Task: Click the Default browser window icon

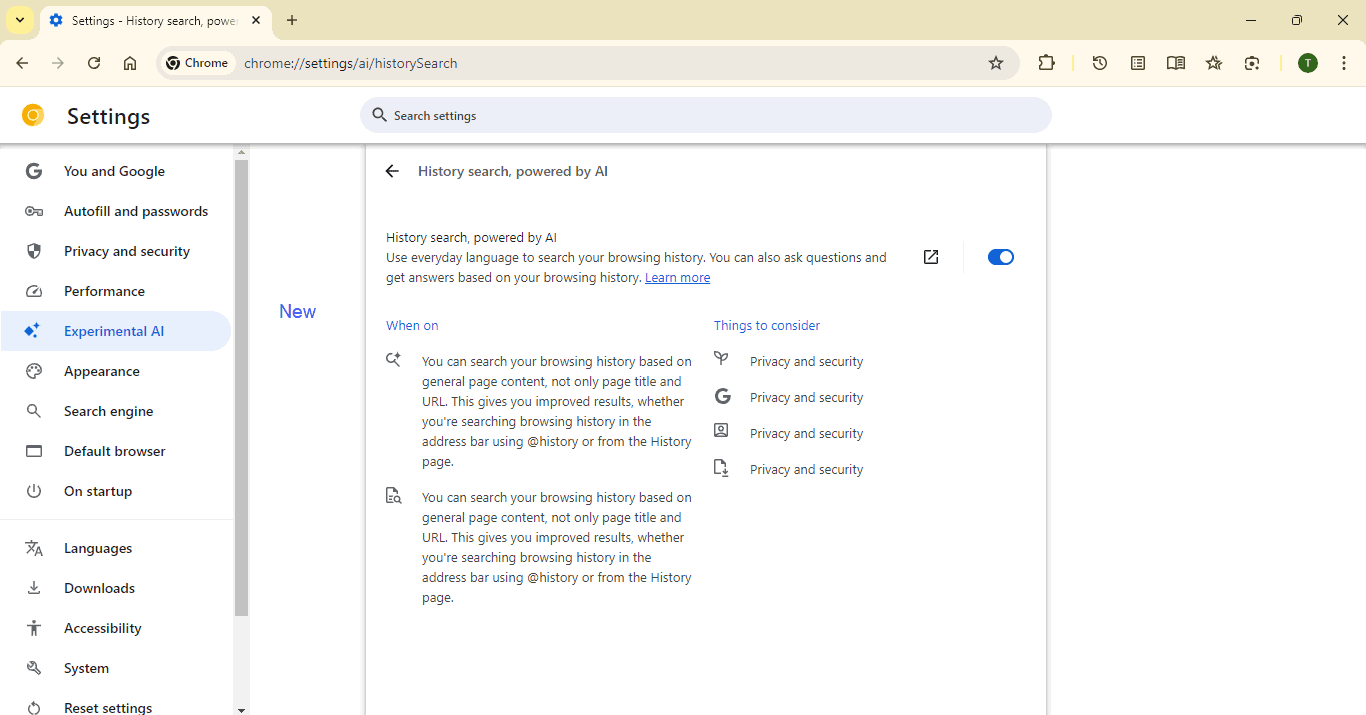Action: (34, 451)
